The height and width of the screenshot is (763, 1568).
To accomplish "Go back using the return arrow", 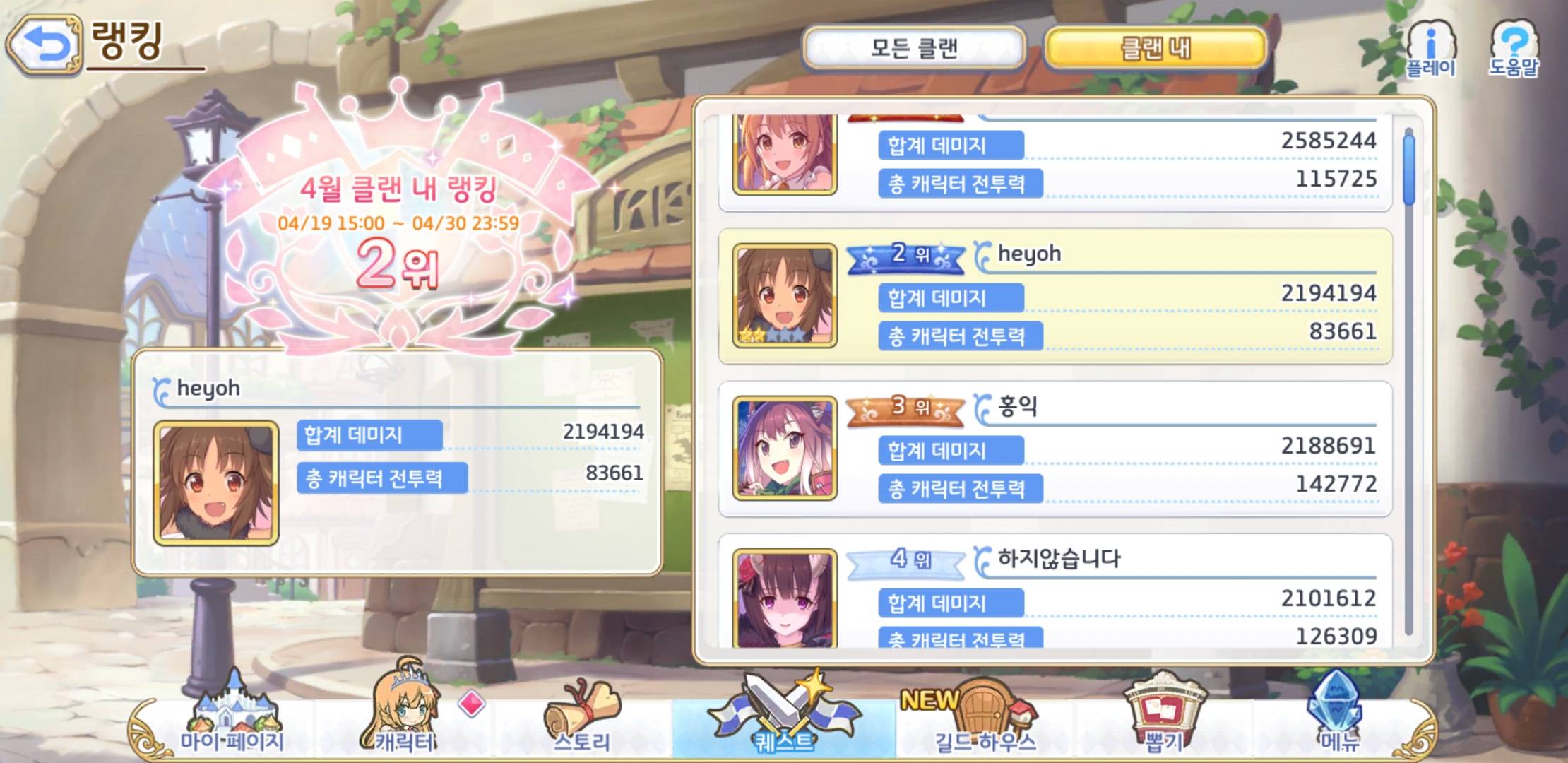I will [44, 47].
